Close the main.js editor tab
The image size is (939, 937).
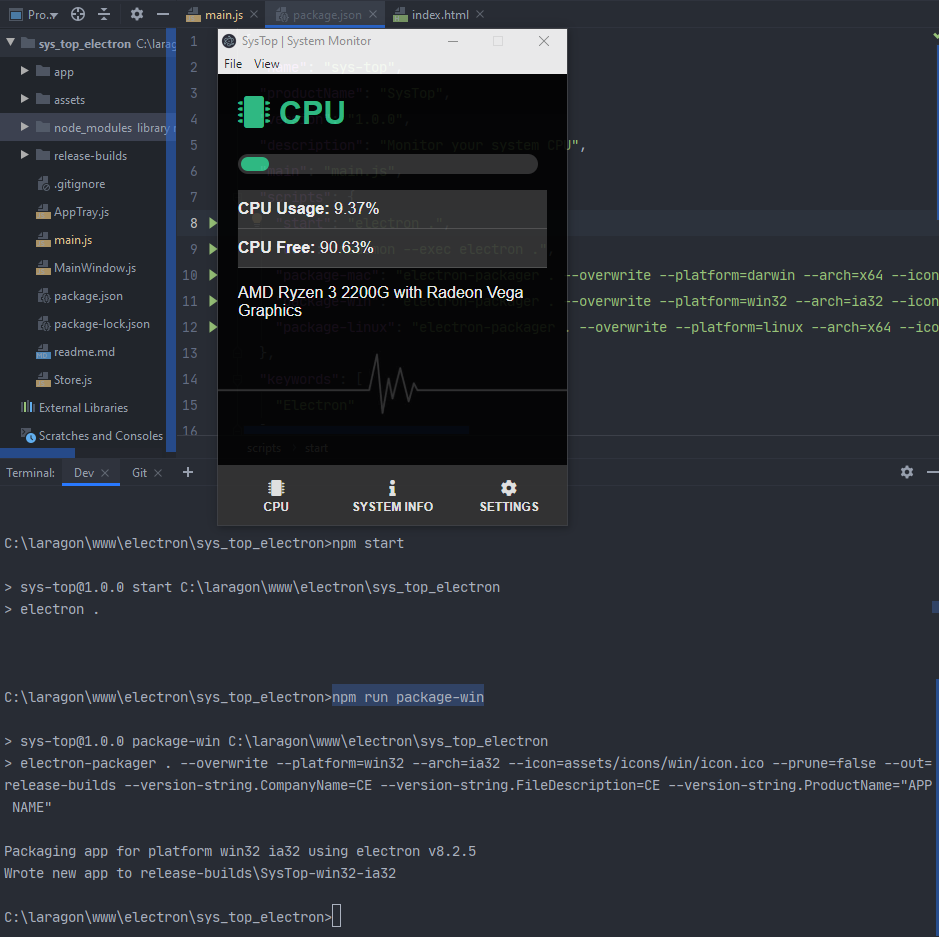pos(254,14)
